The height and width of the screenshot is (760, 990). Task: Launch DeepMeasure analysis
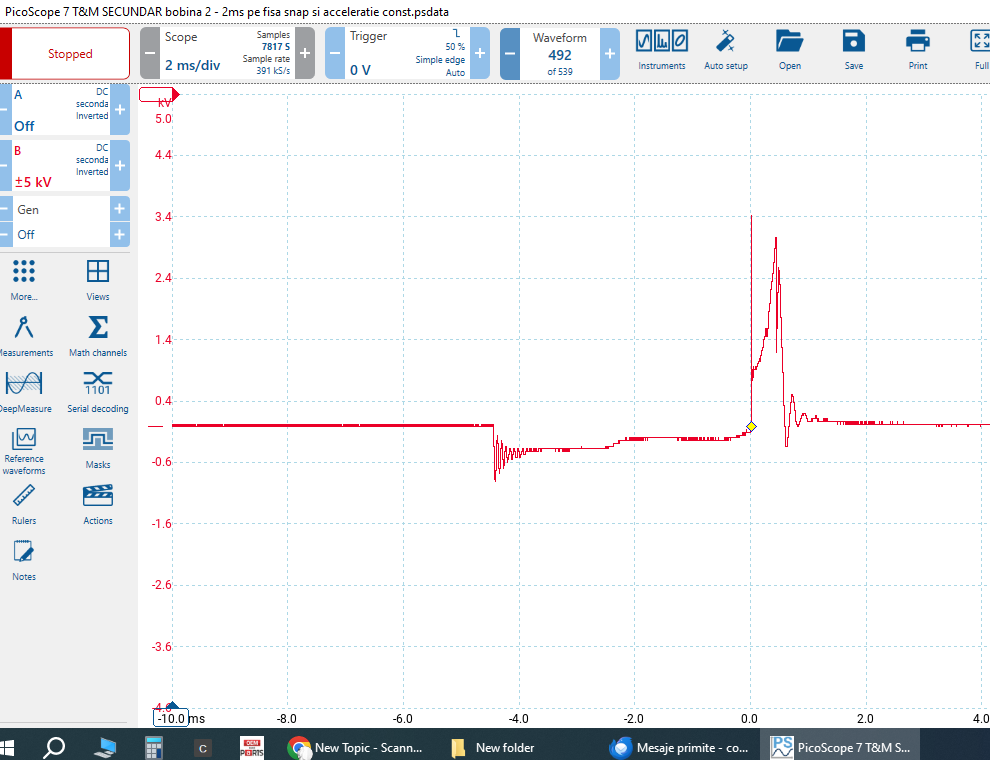pos(24,392)
